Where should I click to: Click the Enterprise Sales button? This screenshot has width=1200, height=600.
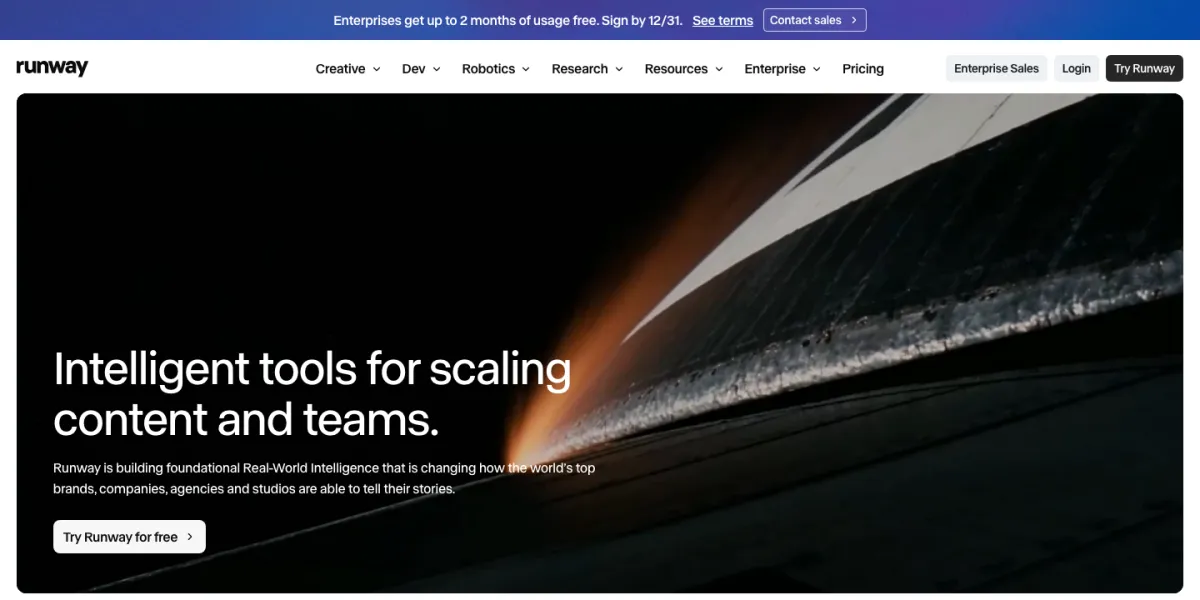[x=996, y=68]
